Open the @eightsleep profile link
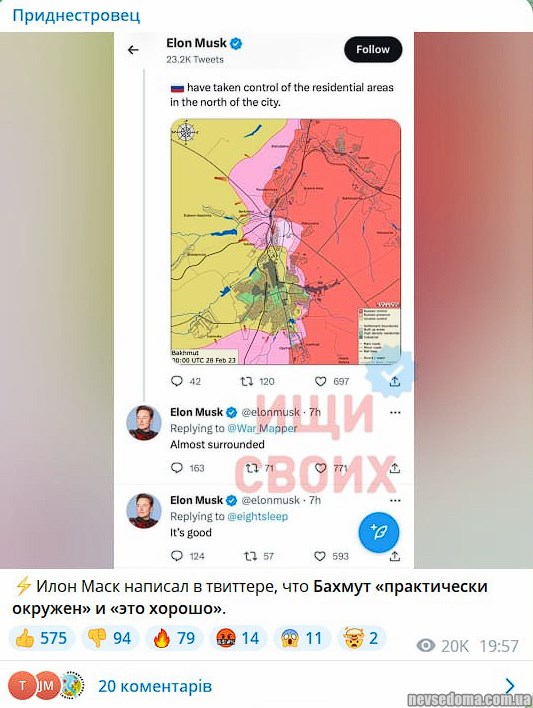Screen dimensions: 533x708 point(257,516)
